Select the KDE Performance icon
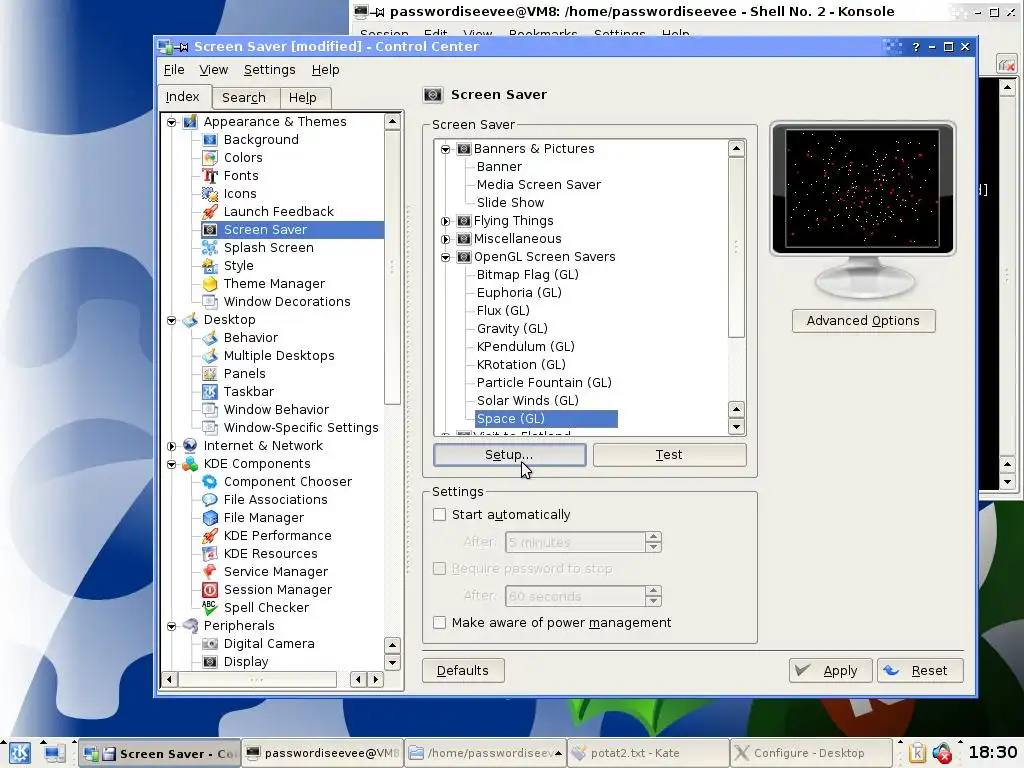 click(210, 536)
